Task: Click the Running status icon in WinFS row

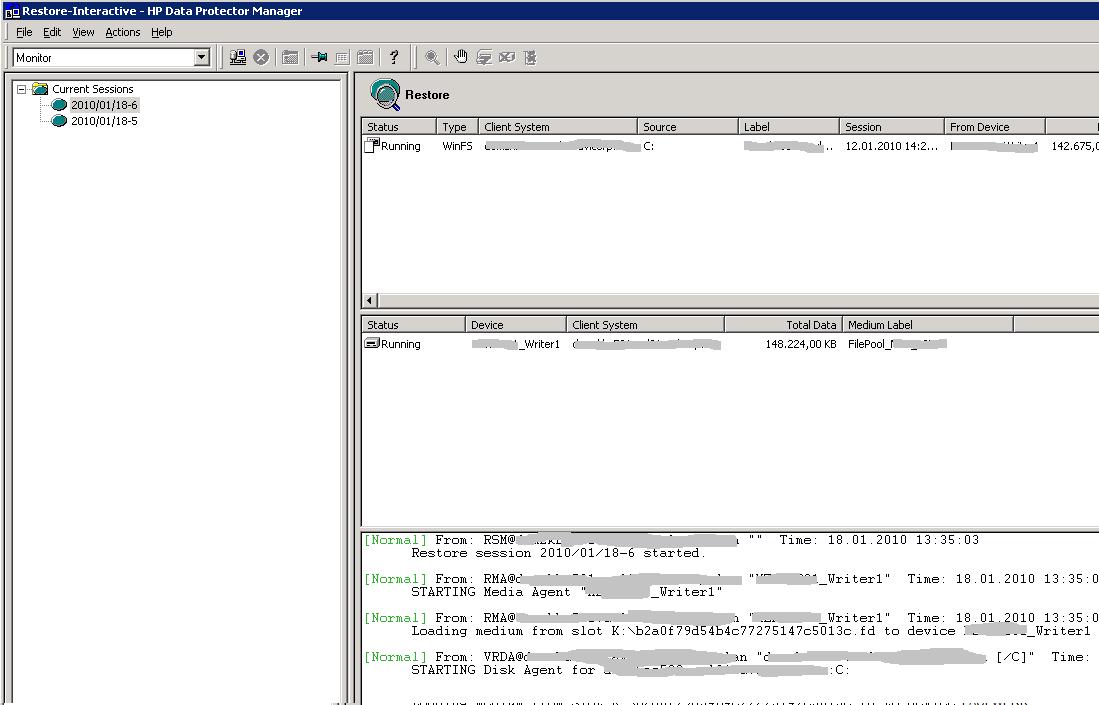Action: point(372,145)
